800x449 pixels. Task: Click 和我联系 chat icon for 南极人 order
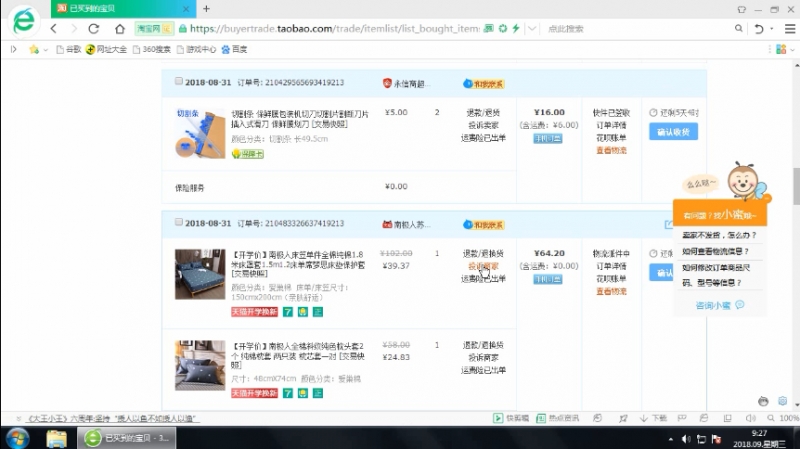[x=484, y=224]
